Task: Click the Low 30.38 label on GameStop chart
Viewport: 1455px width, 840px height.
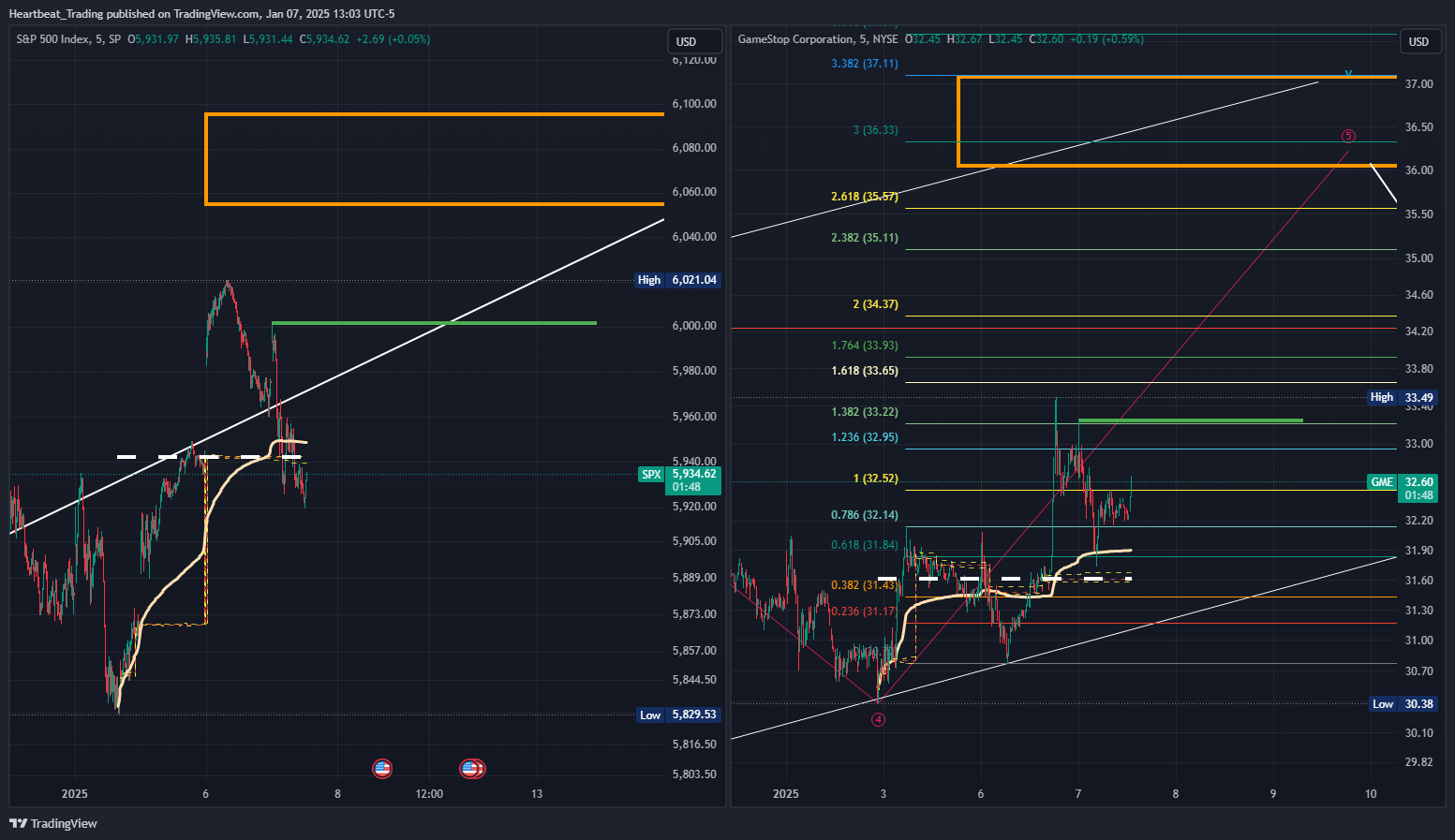Action: point(1403,703)
